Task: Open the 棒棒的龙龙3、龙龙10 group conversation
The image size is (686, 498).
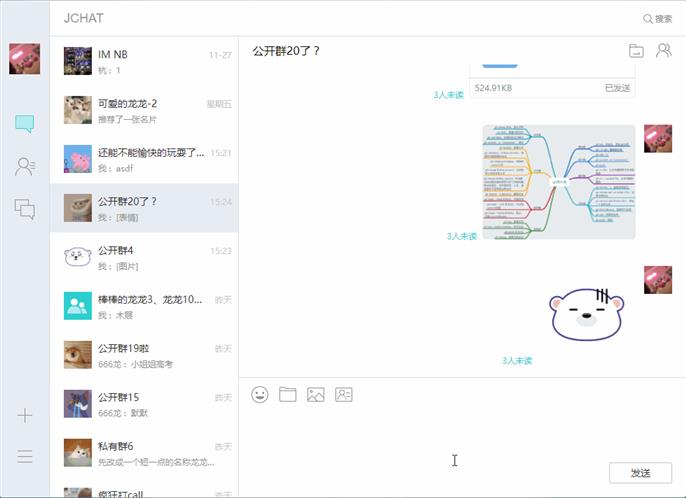Action: click(x=144, y=306)
